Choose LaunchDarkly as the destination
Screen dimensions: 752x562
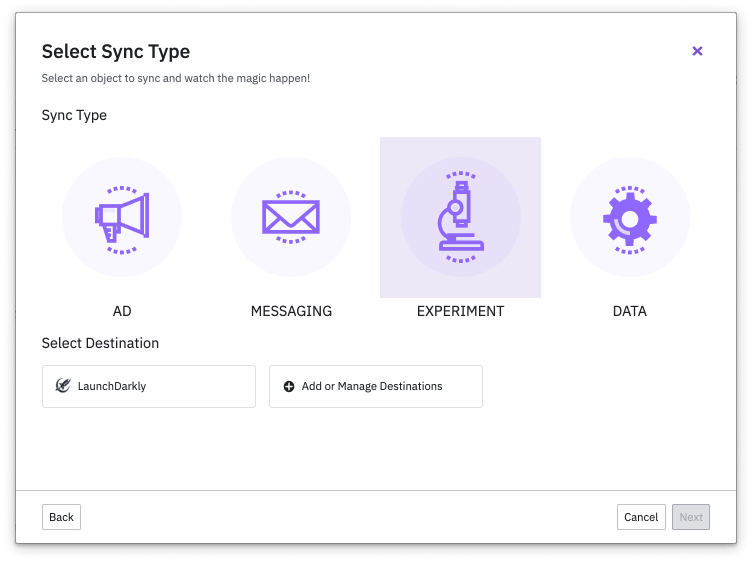point(149,386)
